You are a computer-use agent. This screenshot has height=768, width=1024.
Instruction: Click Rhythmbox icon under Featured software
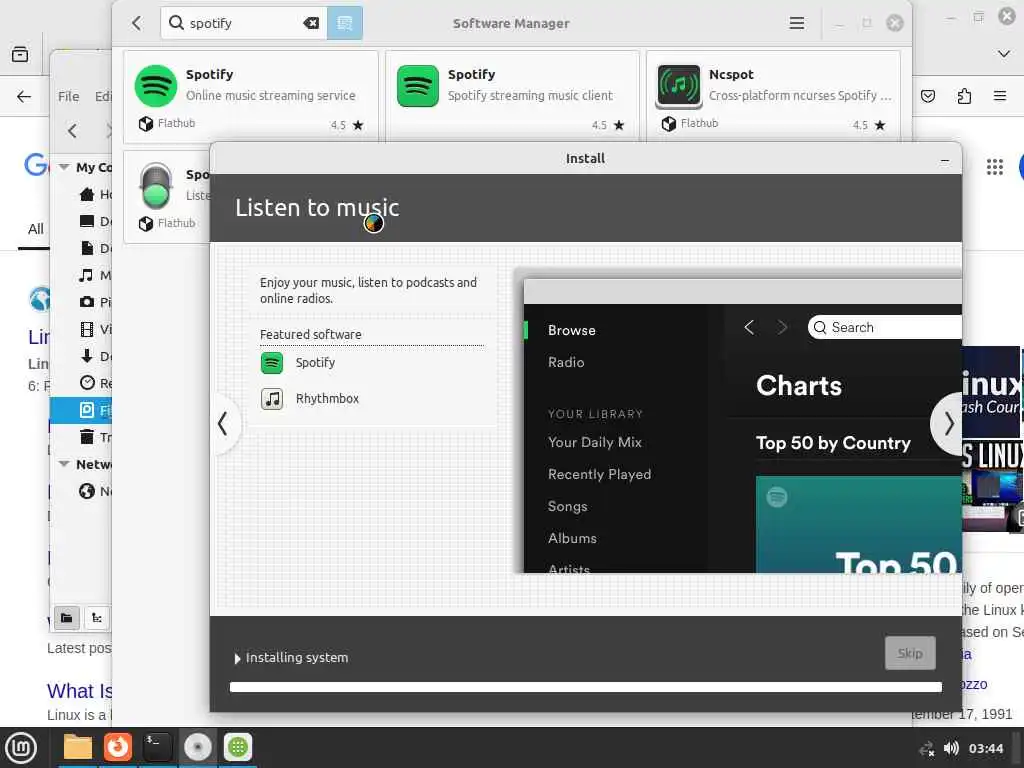pyautogui.click(x=272, y=398)
